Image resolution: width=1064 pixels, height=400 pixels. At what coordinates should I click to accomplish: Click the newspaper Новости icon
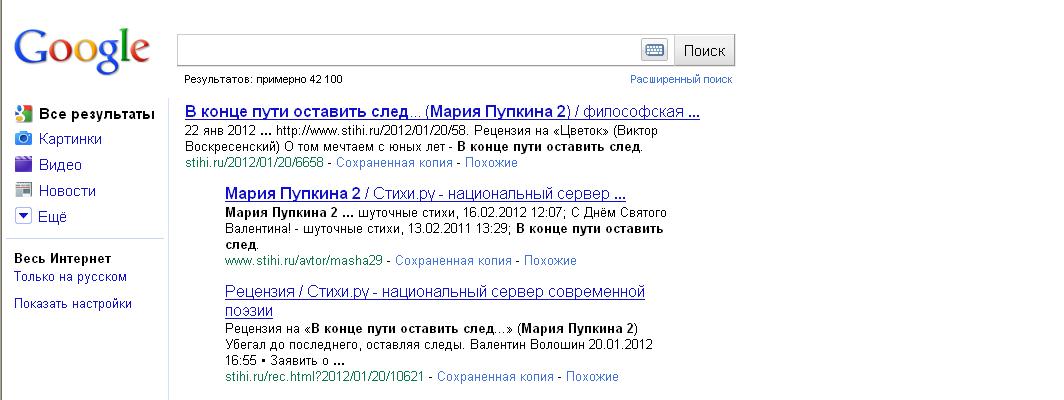tap(24, 190)
